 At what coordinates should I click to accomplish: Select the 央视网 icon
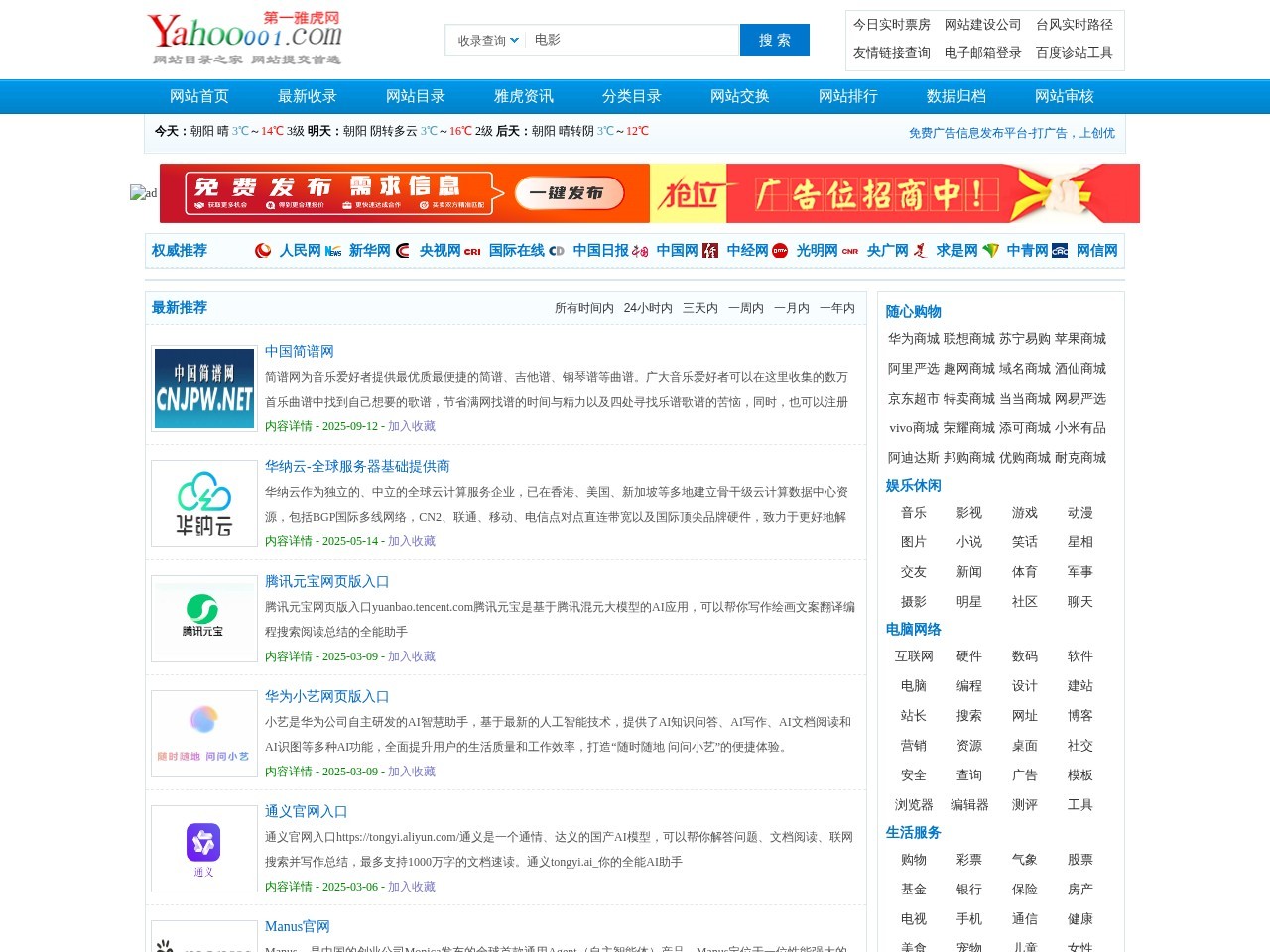400,251
